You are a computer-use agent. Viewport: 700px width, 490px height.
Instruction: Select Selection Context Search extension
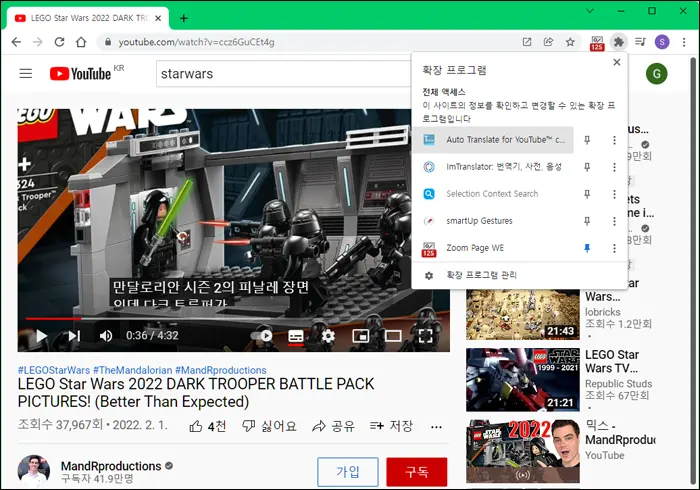pos(493,194)
